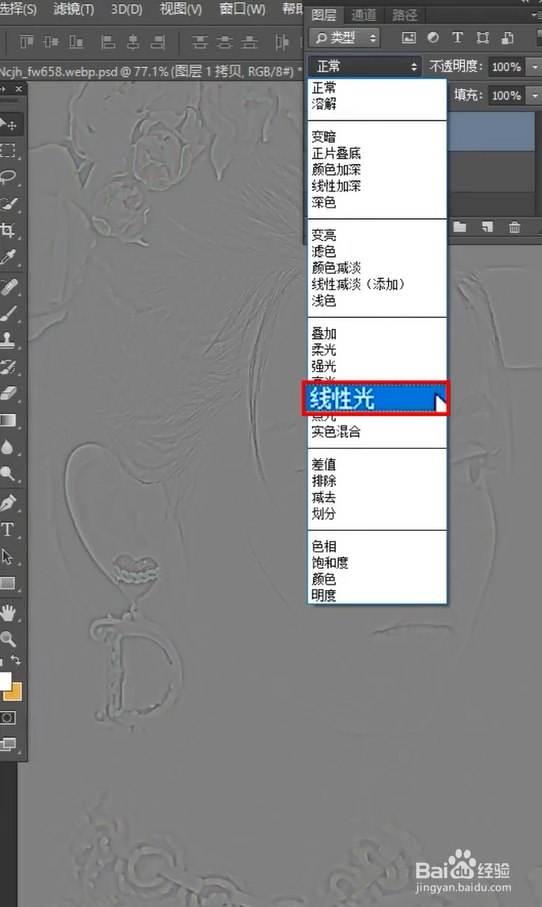Screen dimensions: 542x907
Task: Close the toolbox panel with X
Action: tap(19, 89)
